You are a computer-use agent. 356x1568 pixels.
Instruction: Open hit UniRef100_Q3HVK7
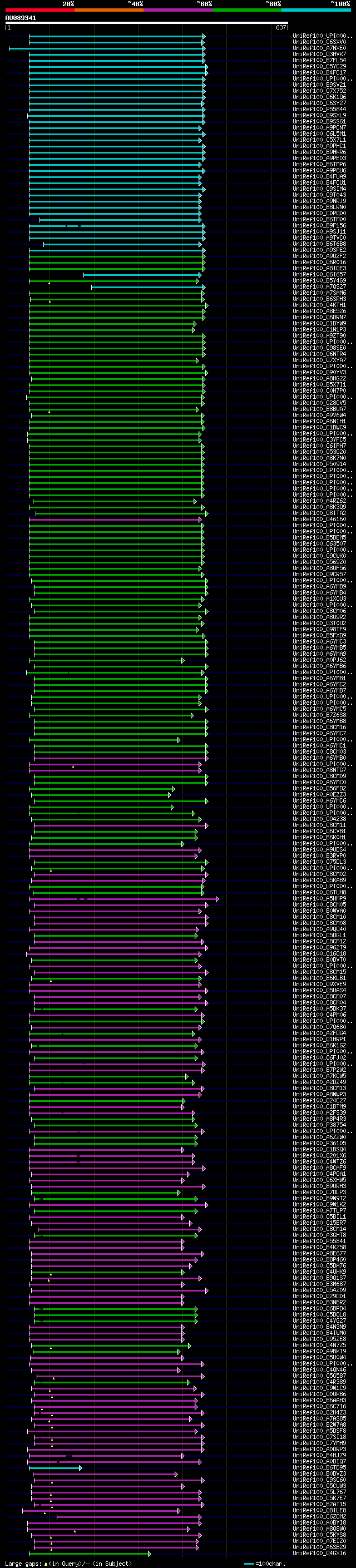pos(319,54)
